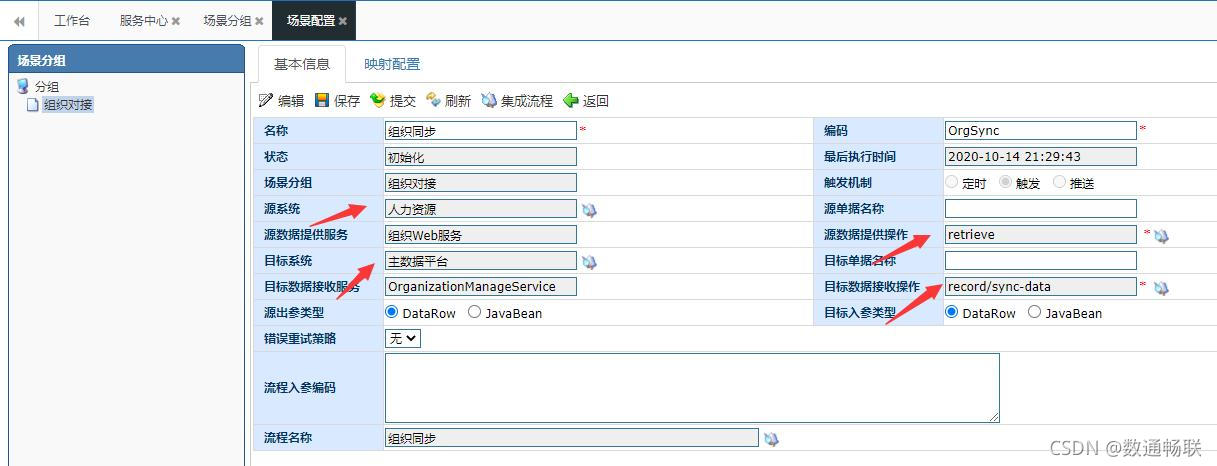Click the 状态 field showing 初始化
Image resolution: width=1217 pixels, height=466 pixels.
coord(481,157)
